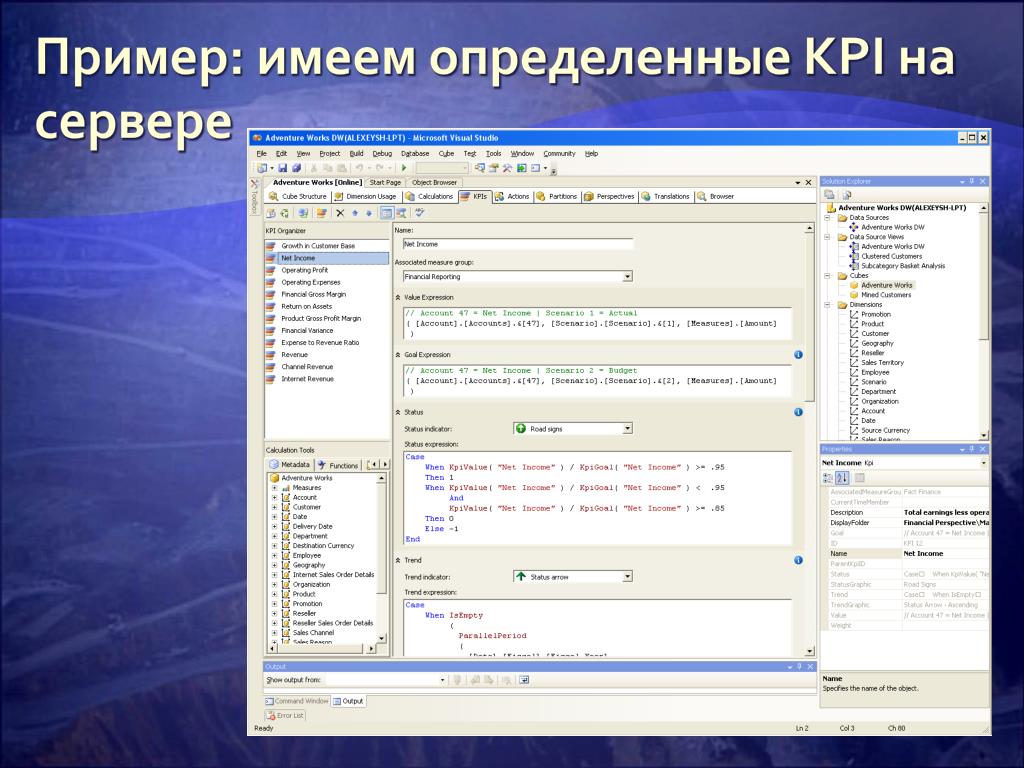Expand the Measures node in Metadata tree
The image size is (1024, 768).
point(274,488)
